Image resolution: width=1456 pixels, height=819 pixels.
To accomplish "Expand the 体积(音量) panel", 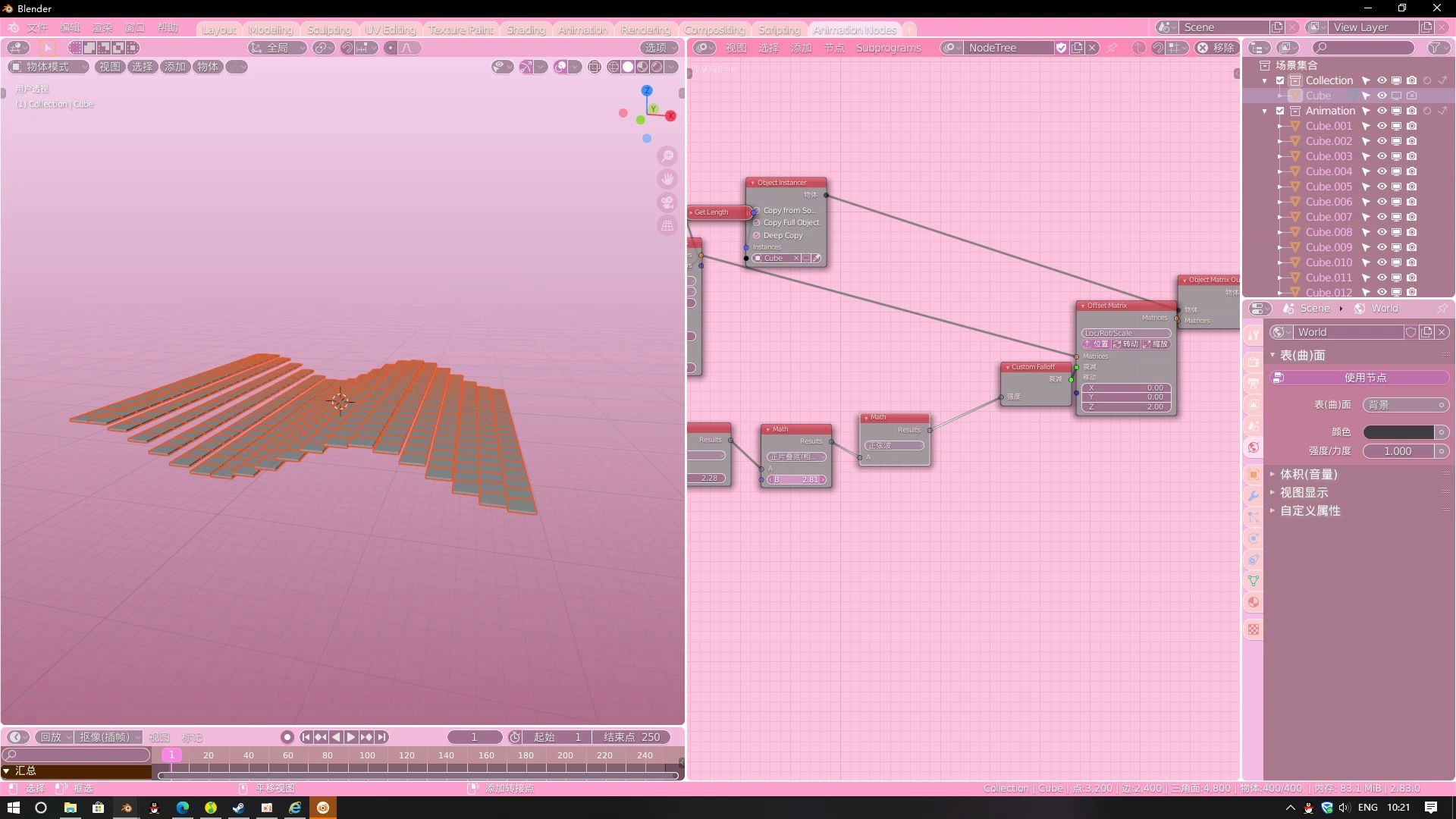I will pyautogui.click(x=1308, y=474).
